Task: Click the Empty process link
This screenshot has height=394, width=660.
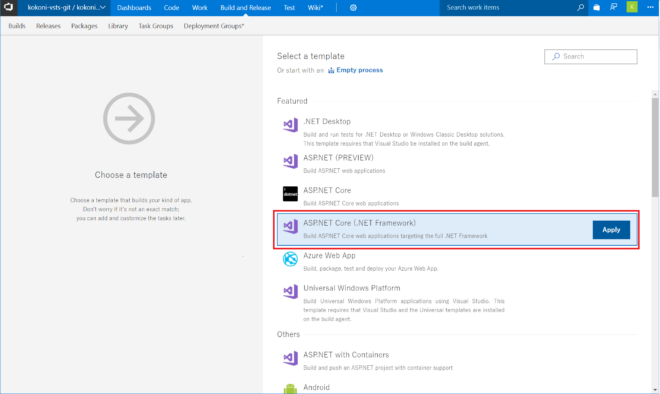Action: [x=359, y=70]
